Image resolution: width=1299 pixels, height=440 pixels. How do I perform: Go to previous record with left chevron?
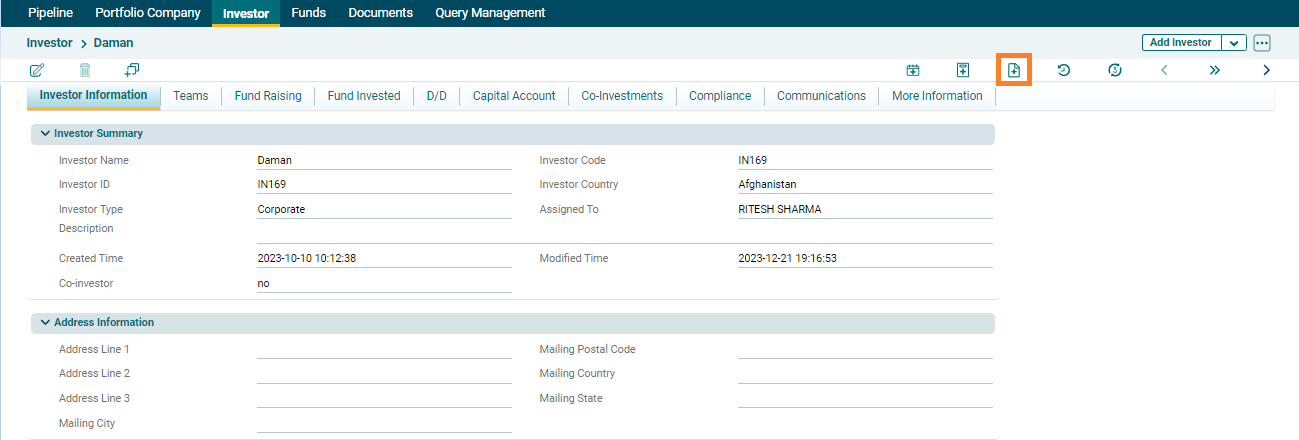tap(1164, 70)
